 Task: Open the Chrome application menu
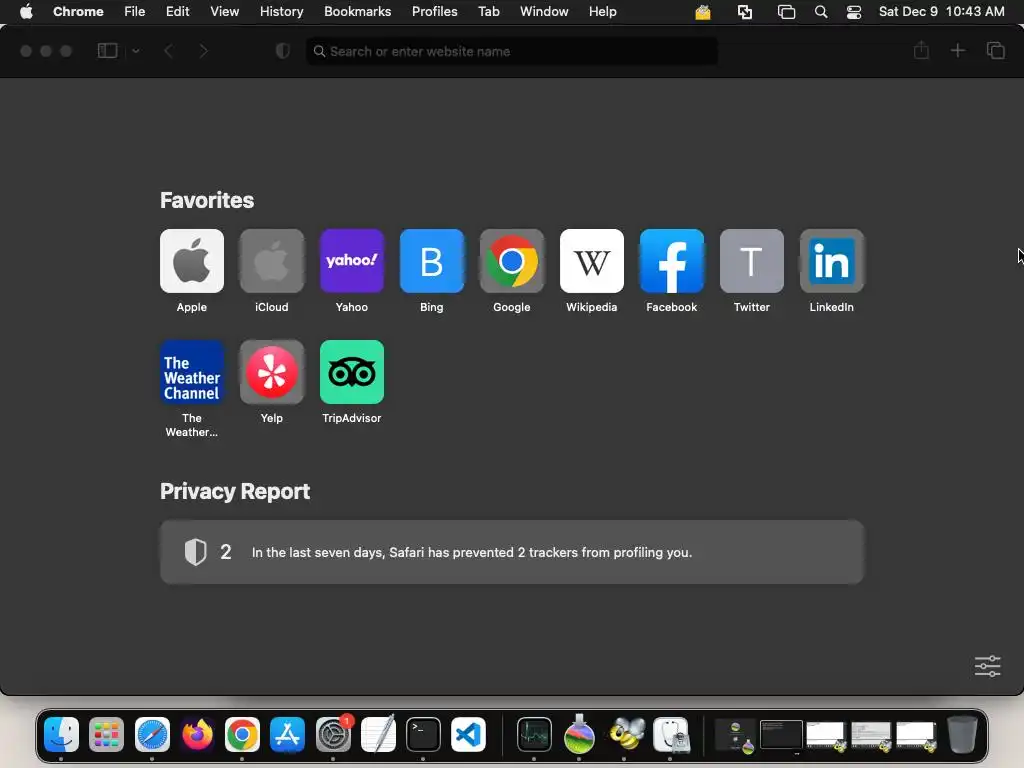pyautogui.click(x=78, y=12)
